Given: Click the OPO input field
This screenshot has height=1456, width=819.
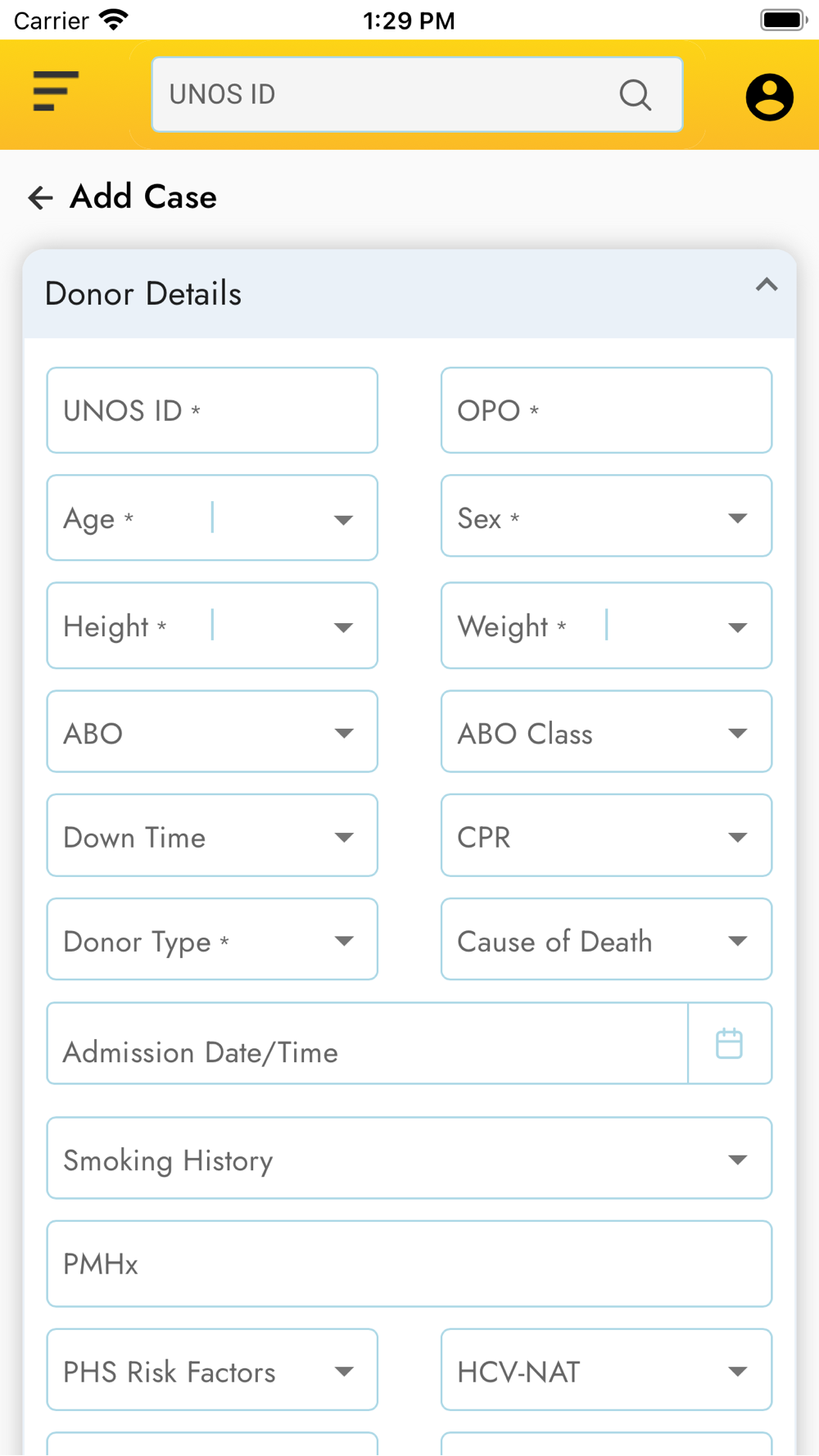Looking at the screenshot, I should coord(606,410).
